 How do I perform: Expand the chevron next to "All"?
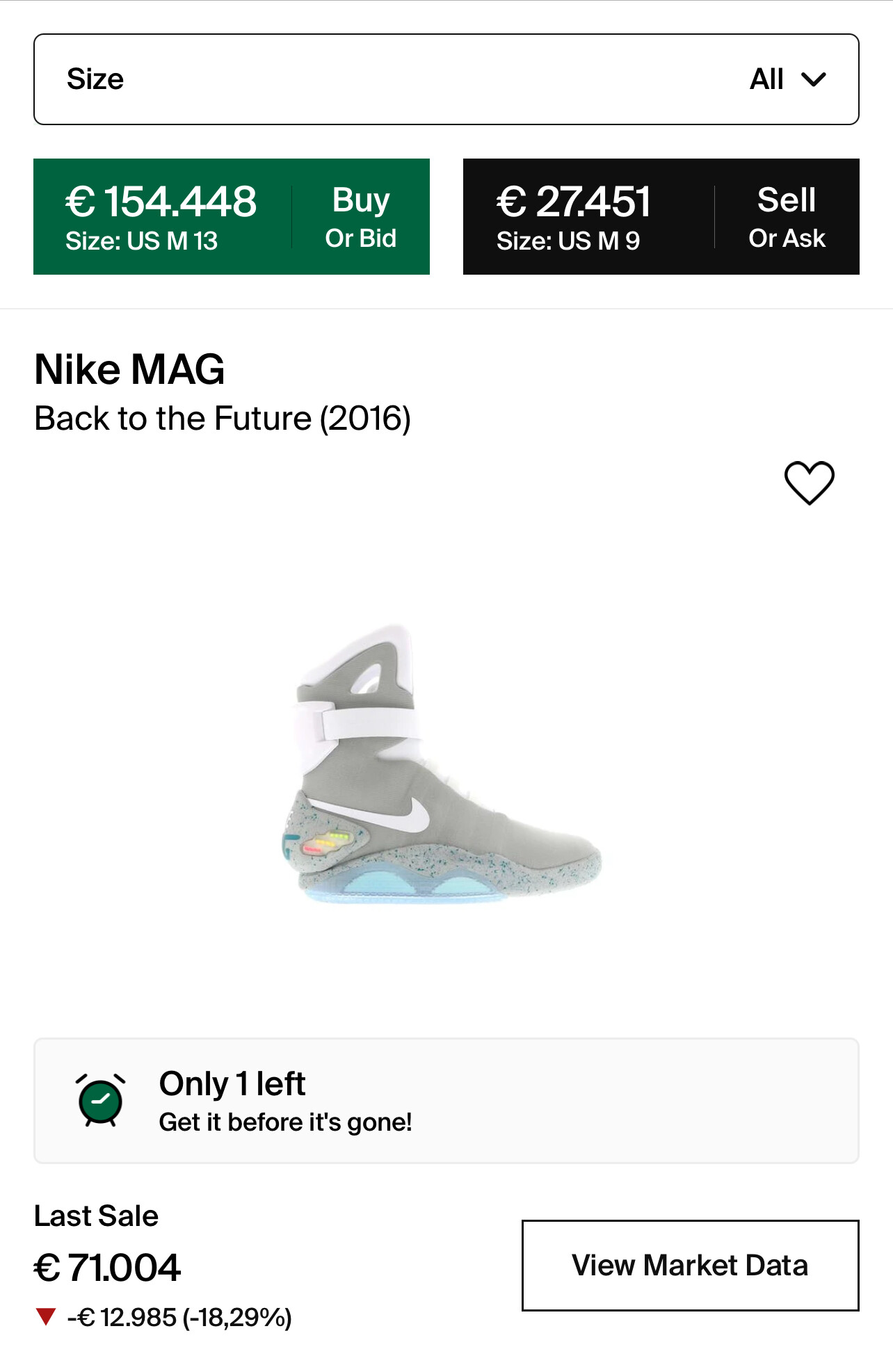coord(814,79)
